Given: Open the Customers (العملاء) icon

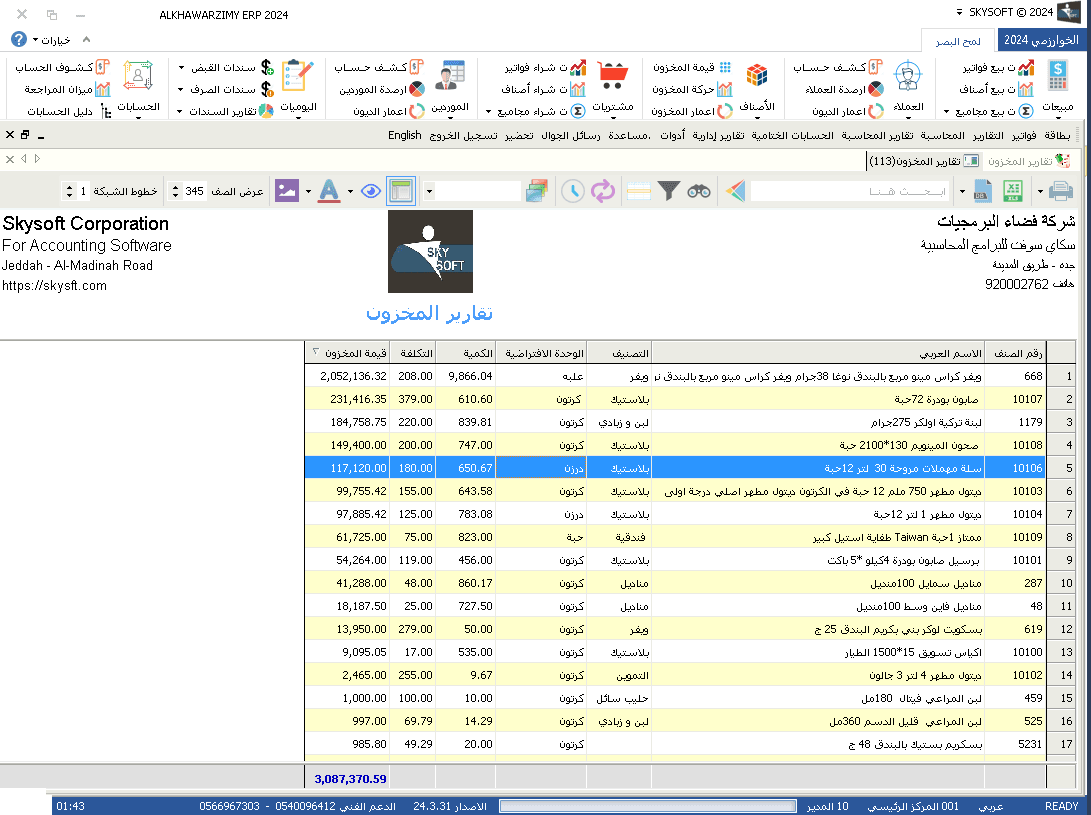Looking at the screenshot, I should point(907,75).
